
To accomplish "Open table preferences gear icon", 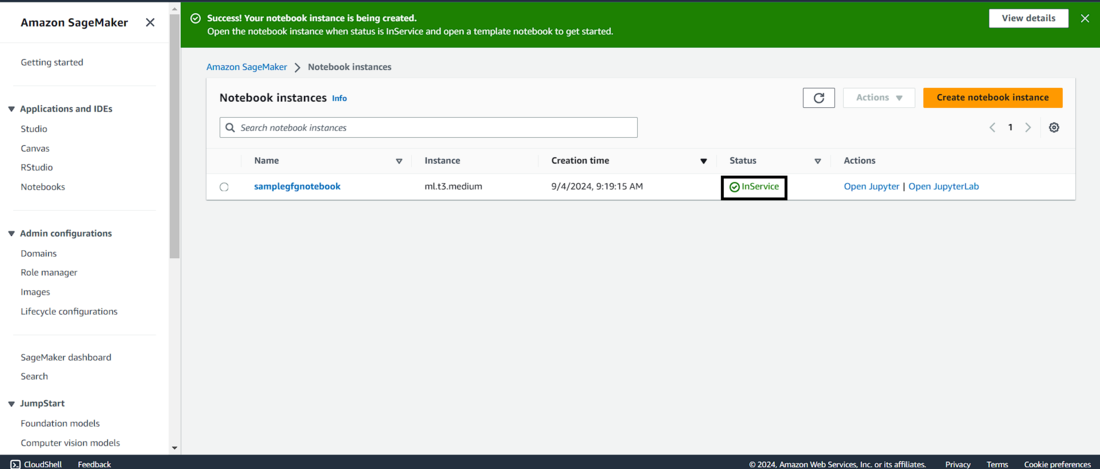I will (1054, 128).
